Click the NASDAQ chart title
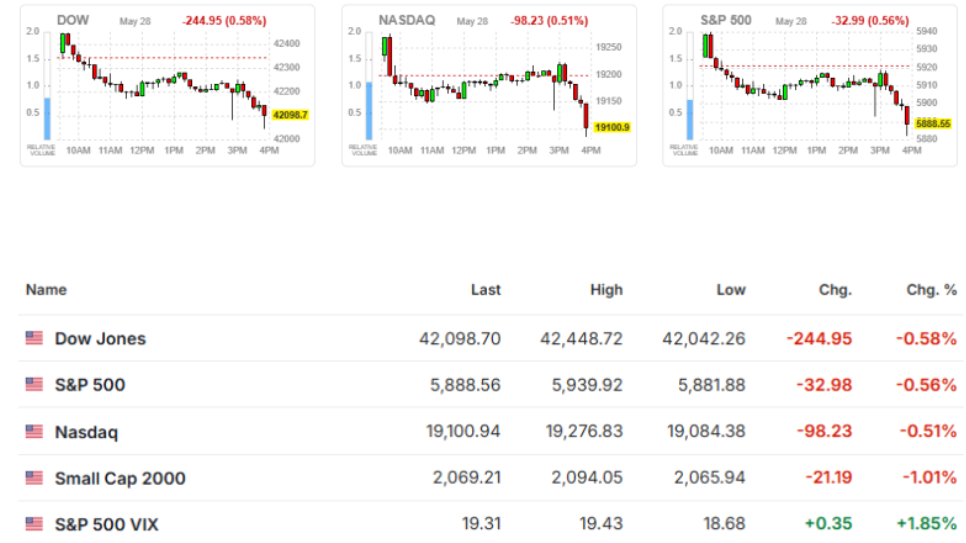The height and width of the screenshot is (543, 966). point(407,20)
